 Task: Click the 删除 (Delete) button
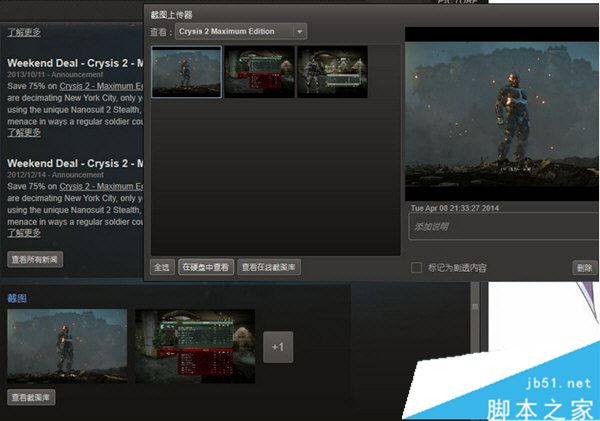pos(585,268)
